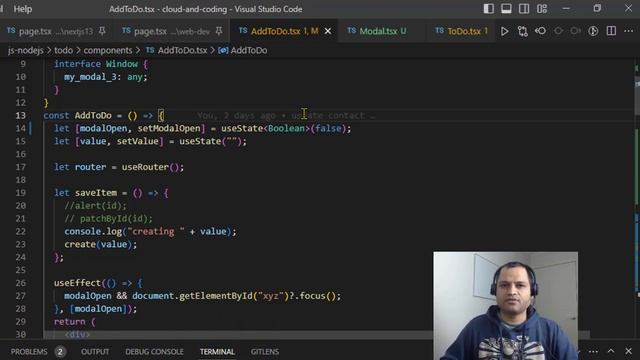
Task: Click line number 13 in gutter
Action: coord(20,116)
